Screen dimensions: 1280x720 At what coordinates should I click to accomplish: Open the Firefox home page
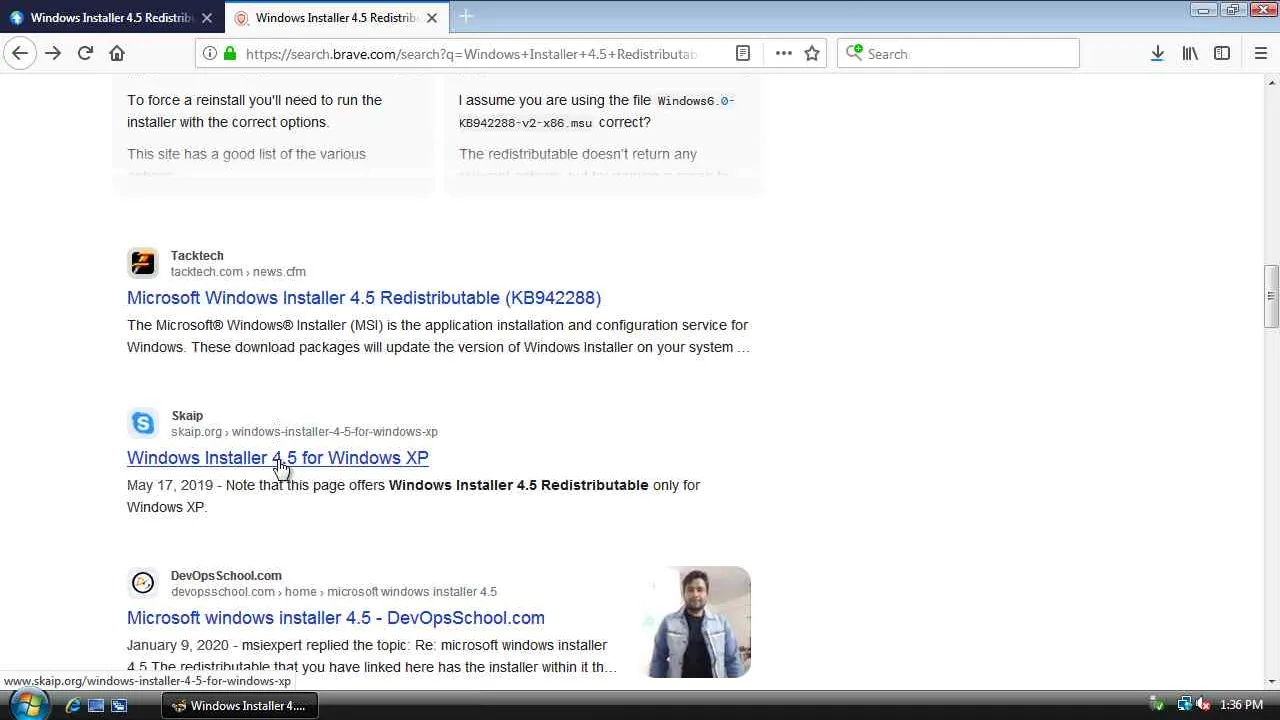click(x=117, y=53)
